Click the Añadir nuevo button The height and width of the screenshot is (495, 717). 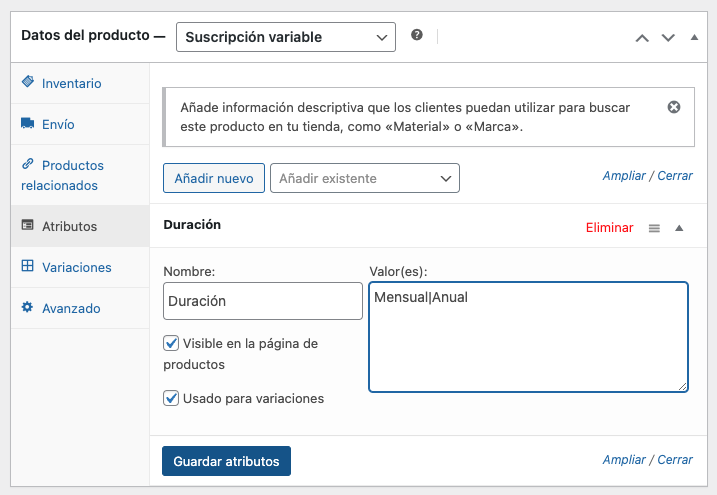point(214,178)
